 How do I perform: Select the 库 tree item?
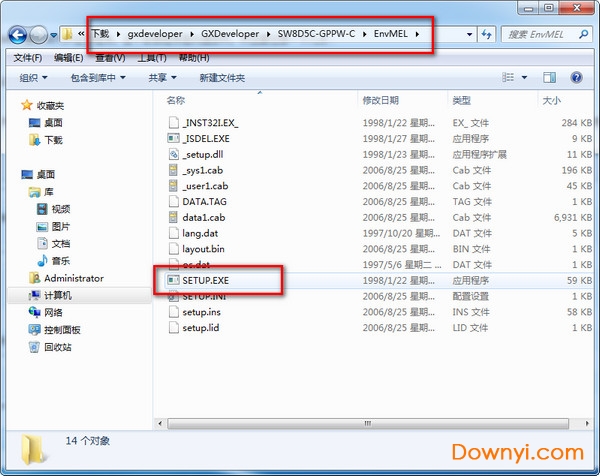pos(49,192)
